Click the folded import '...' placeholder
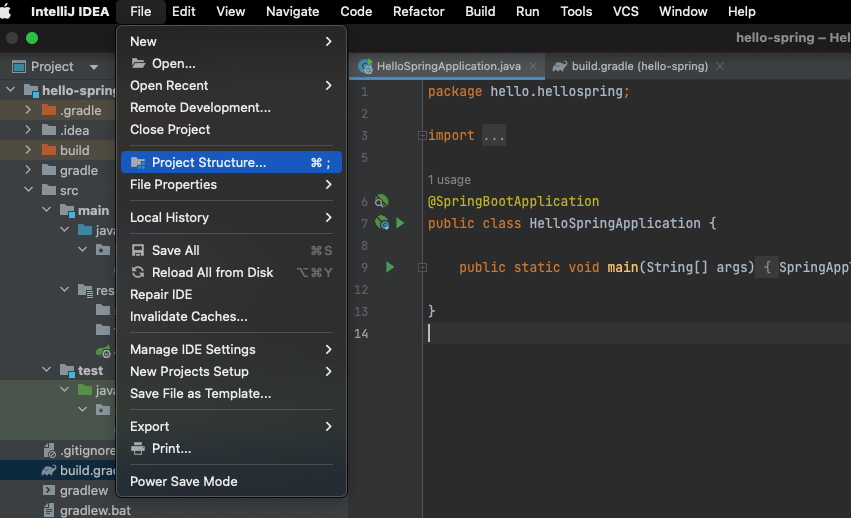 tap(494, 135)
